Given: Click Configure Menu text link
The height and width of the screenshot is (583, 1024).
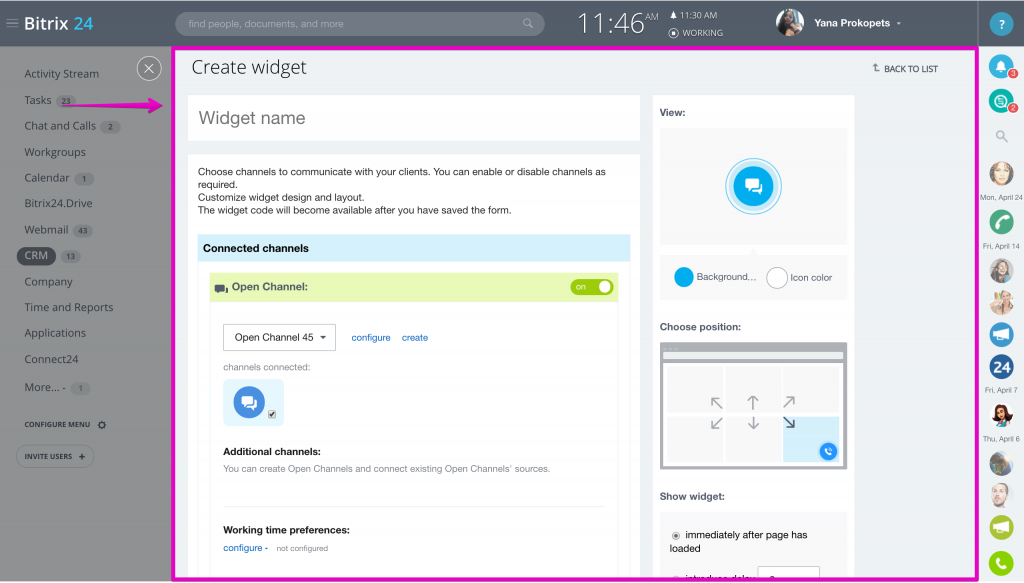Looking at the screenshot, I should pyautogui.click(x=57, y=424).
